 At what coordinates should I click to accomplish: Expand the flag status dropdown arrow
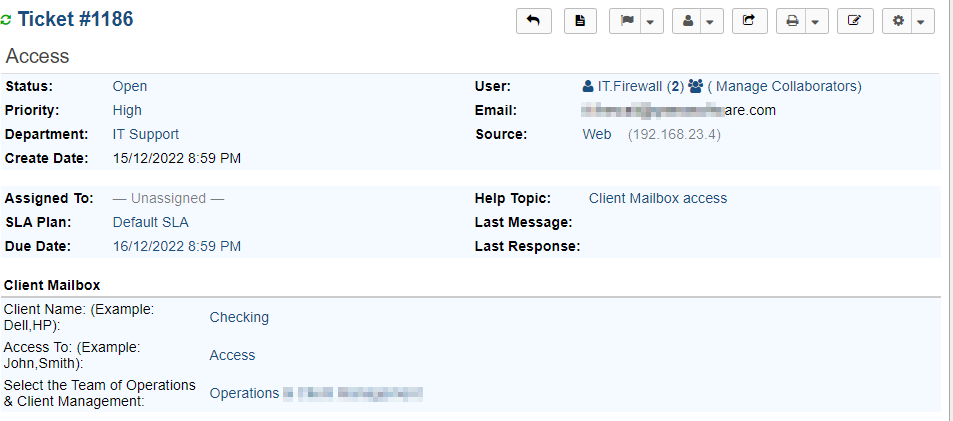coord(651,21)
